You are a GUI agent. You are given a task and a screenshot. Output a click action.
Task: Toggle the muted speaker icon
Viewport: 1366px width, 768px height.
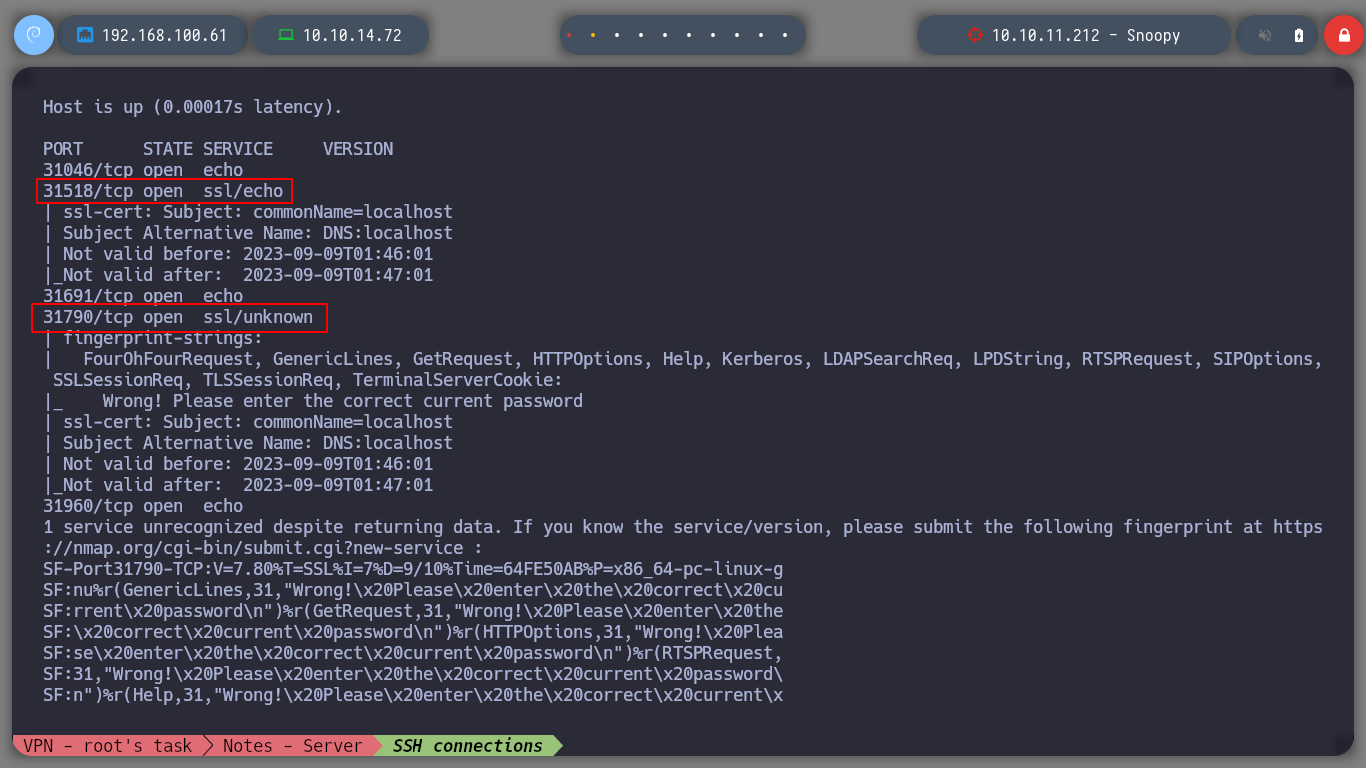(1265, 35)
